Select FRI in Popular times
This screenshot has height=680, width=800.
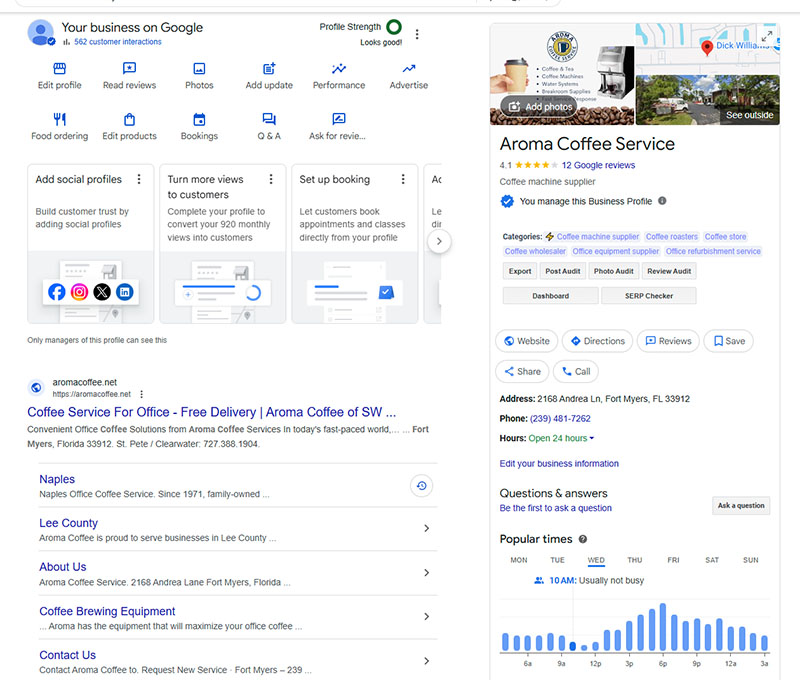[673, 560]
